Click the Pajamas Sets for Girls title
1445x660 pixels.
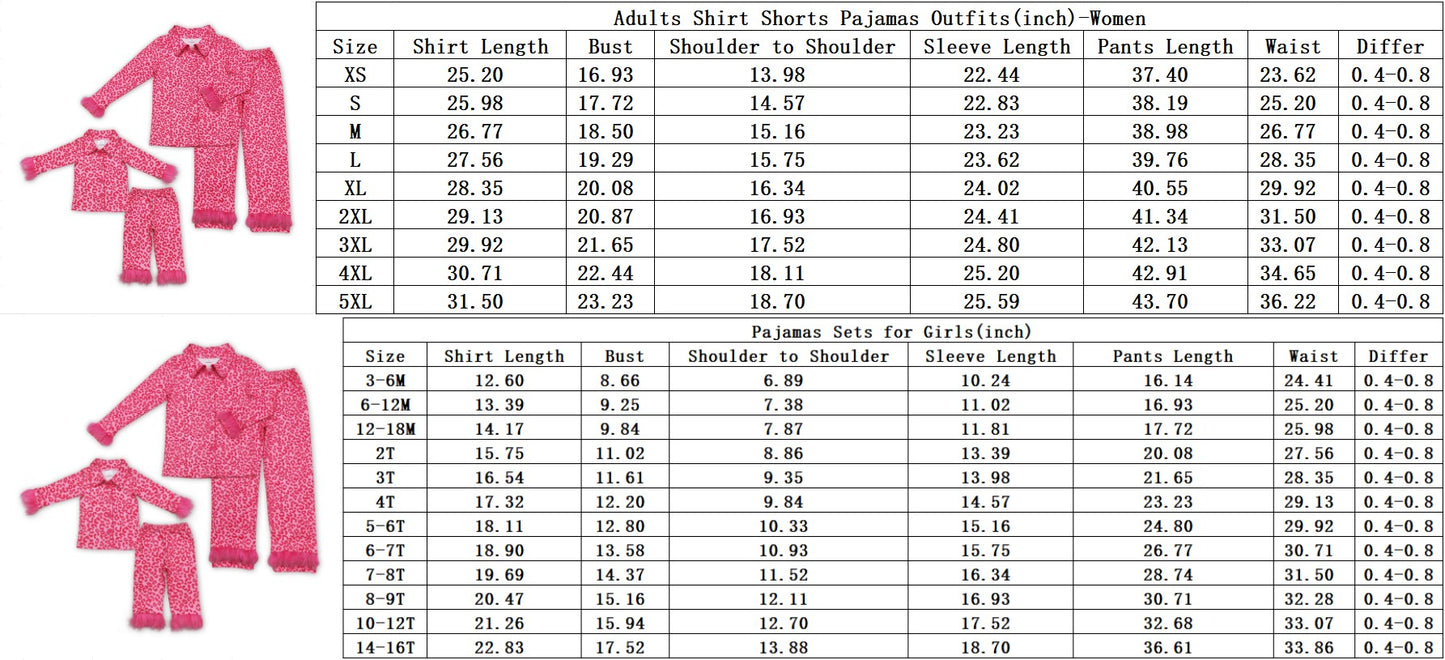point(891,331)
